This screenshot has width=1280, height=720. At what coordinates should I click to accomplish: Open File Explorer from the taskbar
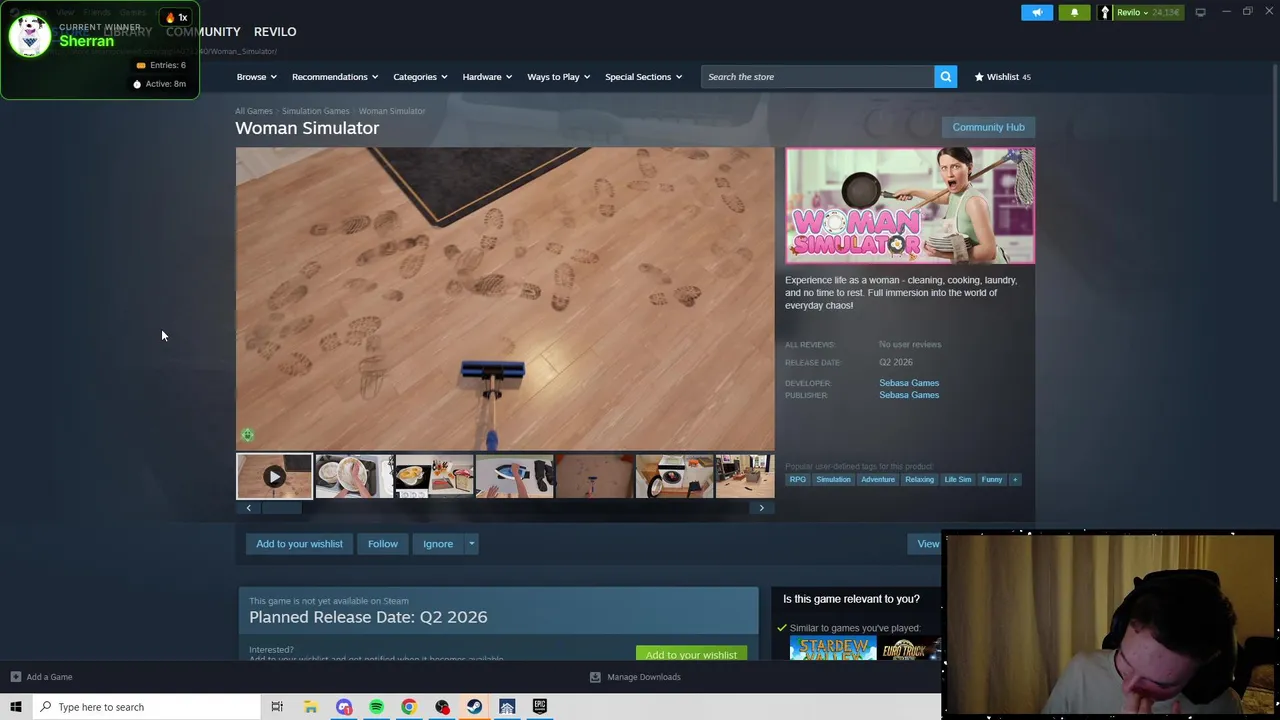(310, 707)
